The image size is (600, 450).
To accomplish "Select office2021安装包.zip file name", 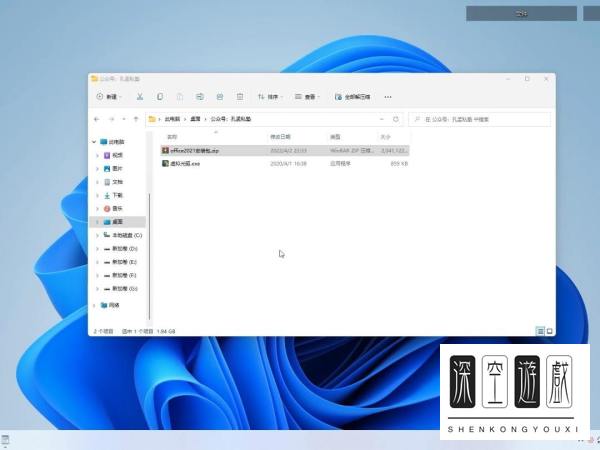I will (194, 151).
